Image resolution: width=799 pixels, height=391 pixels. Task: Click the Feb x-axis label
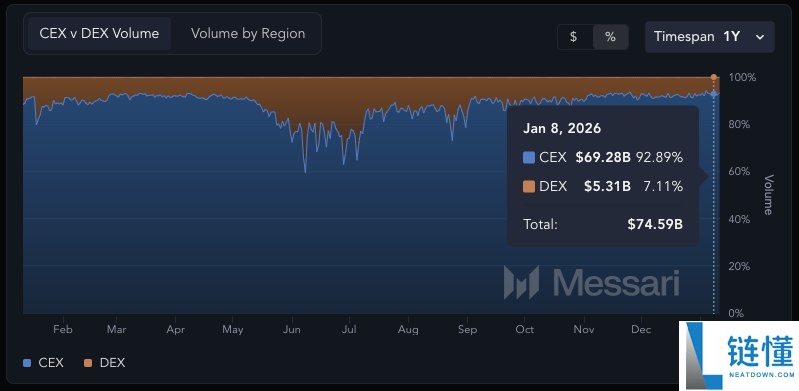coord(62,330)
